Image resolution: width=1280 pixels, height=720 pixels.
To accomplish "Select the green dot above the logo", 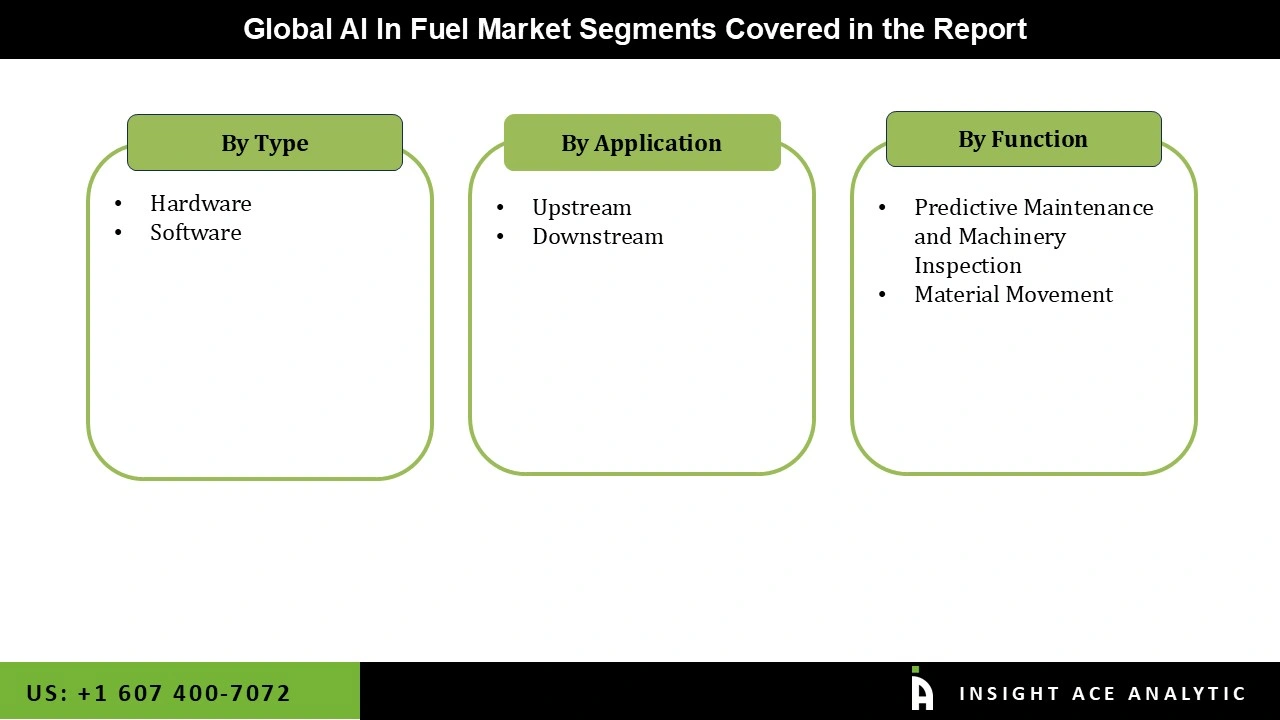I will (913, 669).
